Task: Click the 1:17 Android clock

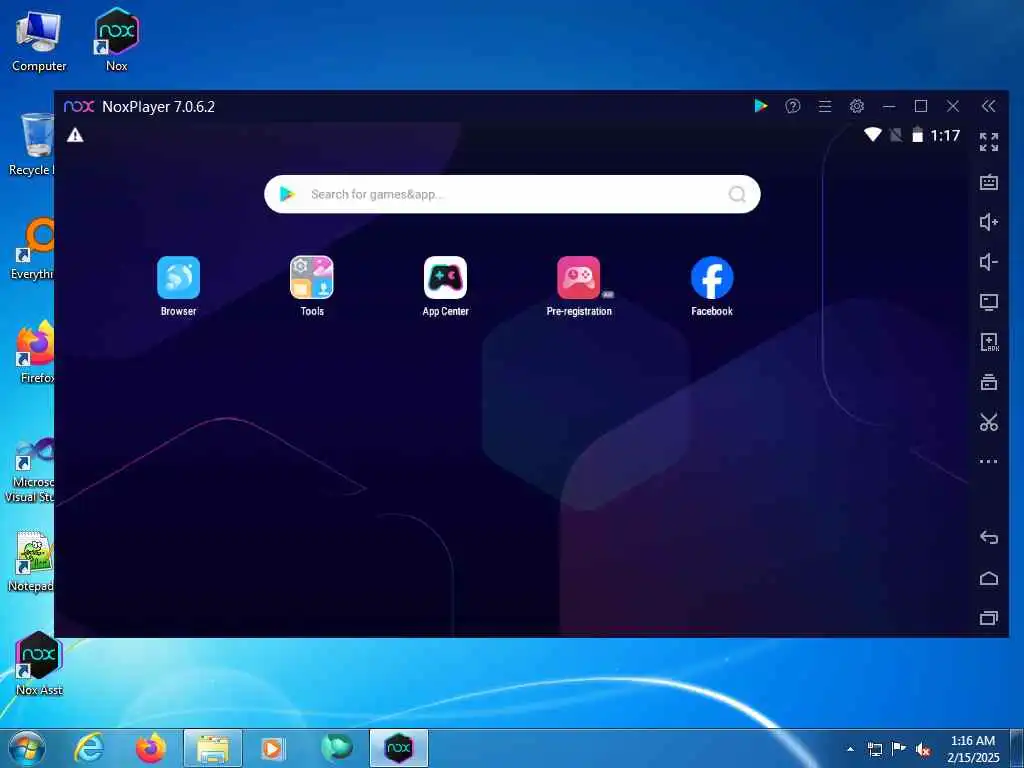Action: pos(945,135)
